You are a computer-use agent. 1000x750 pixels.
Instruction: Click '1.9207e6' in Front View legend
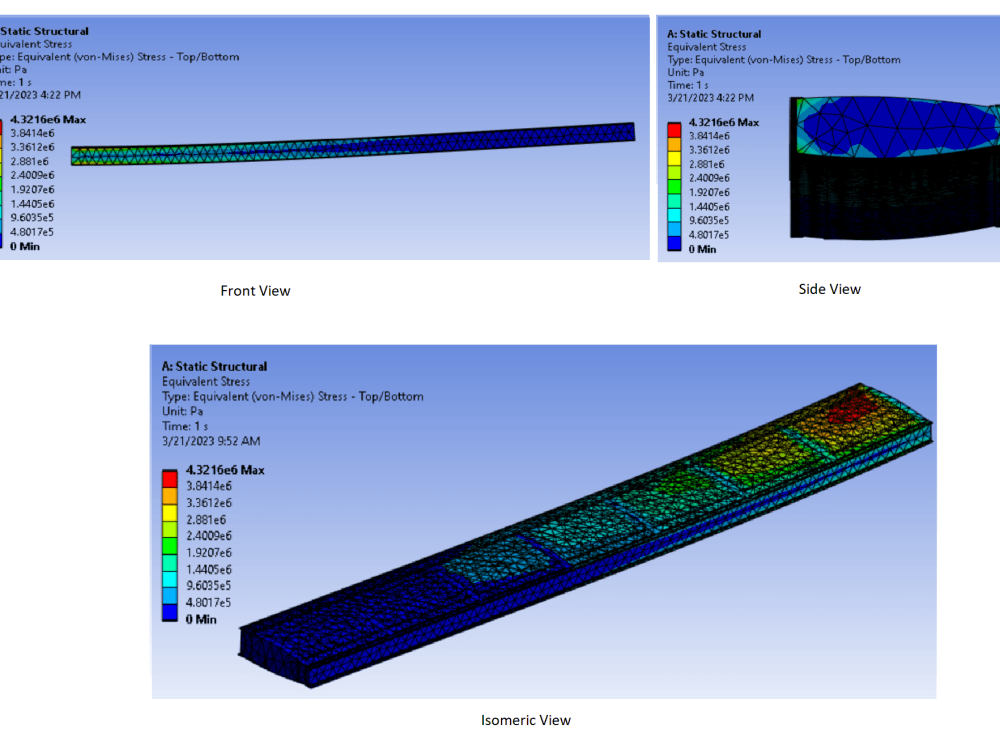32,189
